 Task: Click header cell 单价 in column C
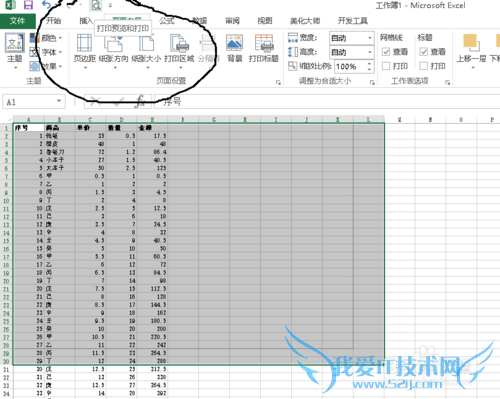90,128
